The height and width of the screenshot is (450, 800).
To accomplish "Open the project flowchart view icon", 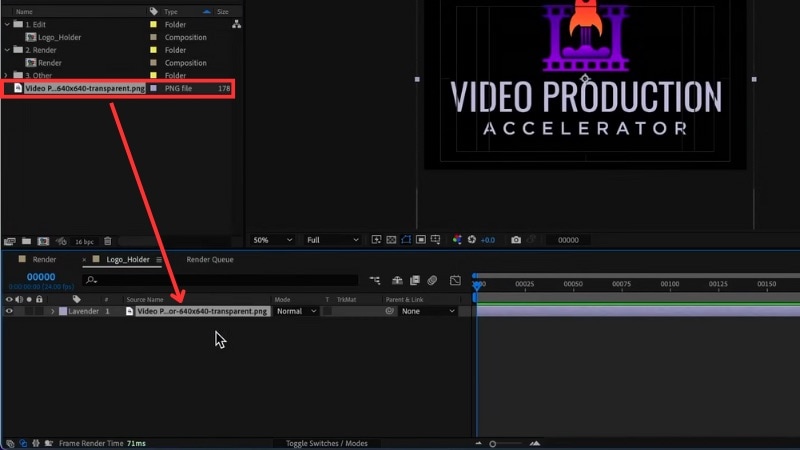I will (236, 24).
